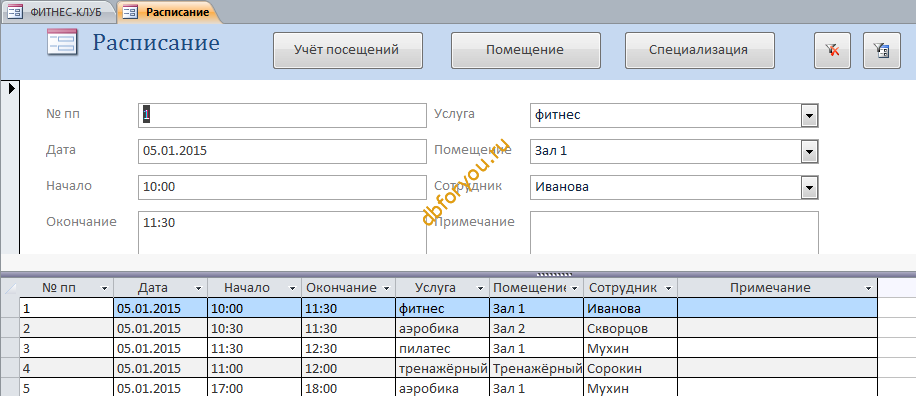916x396 pixels.
Task: Expand the Сотрудник combo box with Иванова
Action: 809,188
